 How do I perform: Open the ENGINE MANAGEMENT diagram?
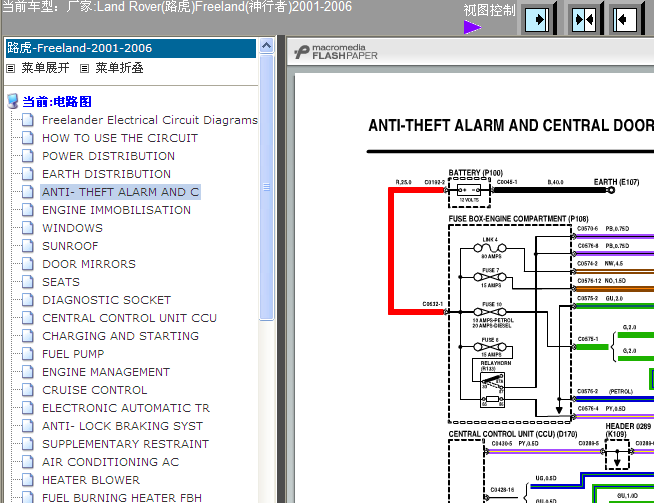coord(106,372)
